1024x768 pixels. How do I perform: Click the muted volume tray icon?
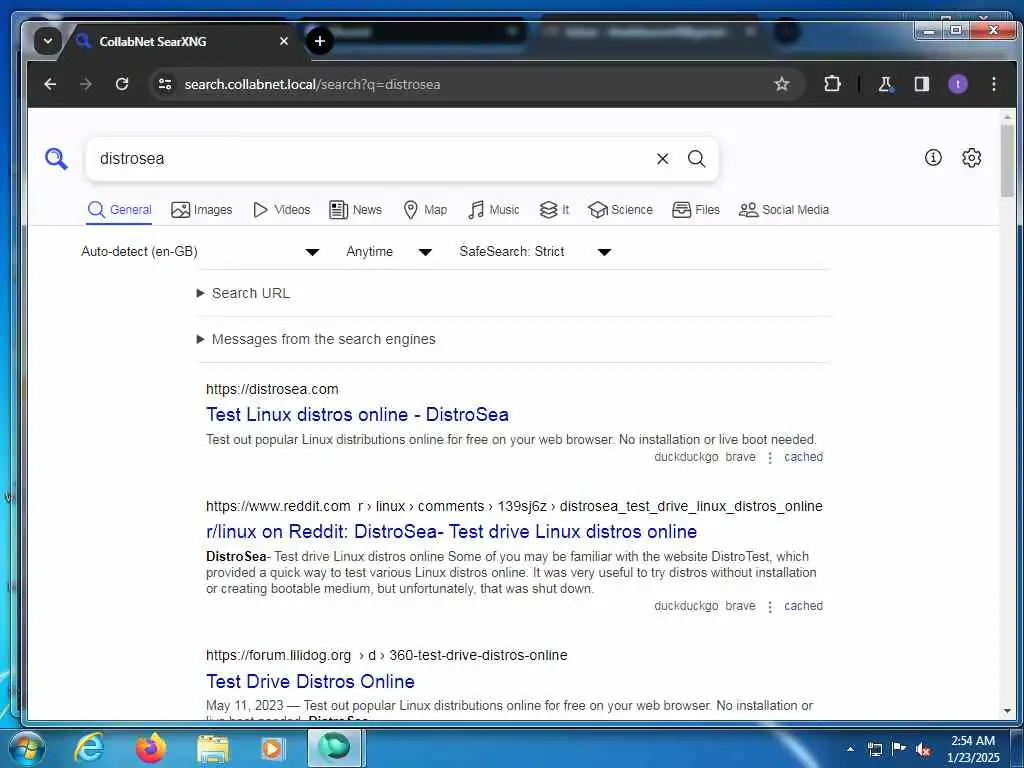[924, 749]
